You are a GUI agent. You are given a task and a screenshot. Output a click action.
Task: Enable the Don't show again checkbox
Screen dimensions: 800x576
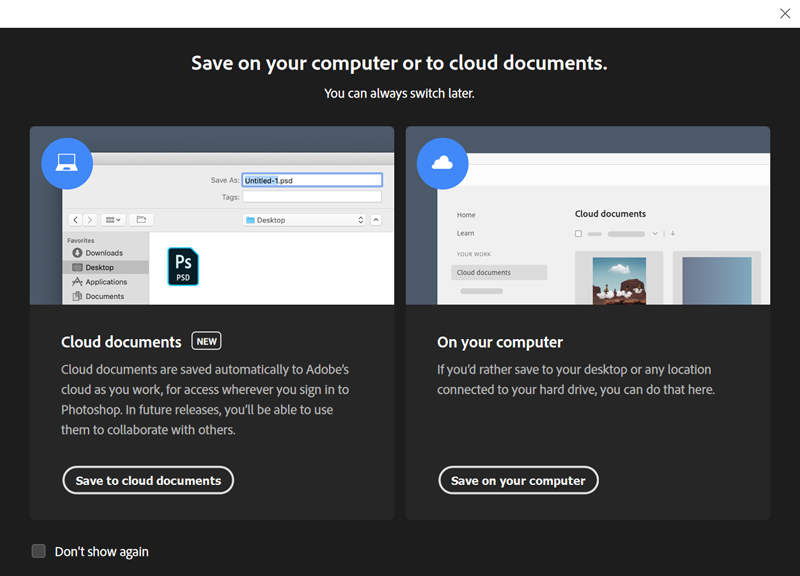pyautogui.click(x=39, y=551)
